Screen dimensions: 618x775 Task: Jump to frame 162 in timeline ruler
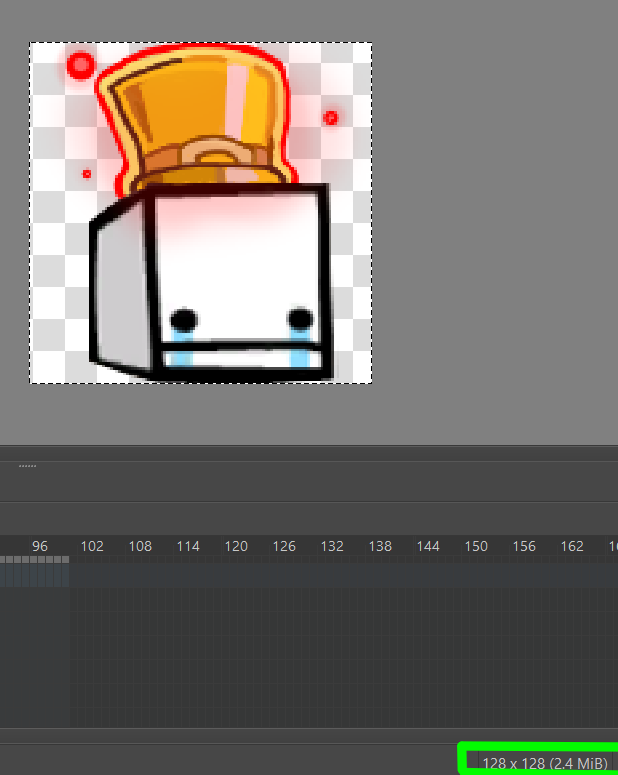572,546
